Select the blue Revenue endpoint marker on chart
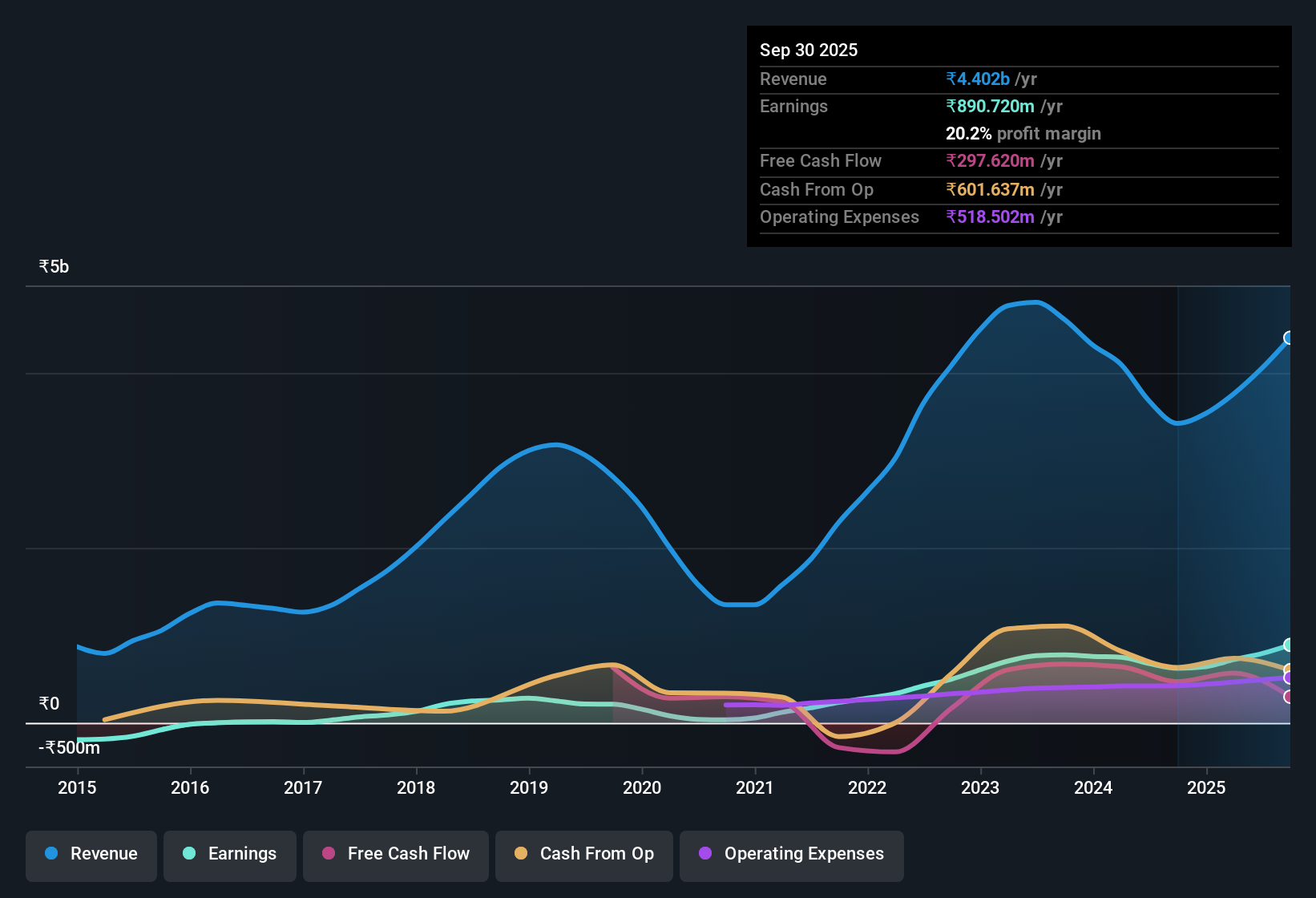 coord(1289,339)
